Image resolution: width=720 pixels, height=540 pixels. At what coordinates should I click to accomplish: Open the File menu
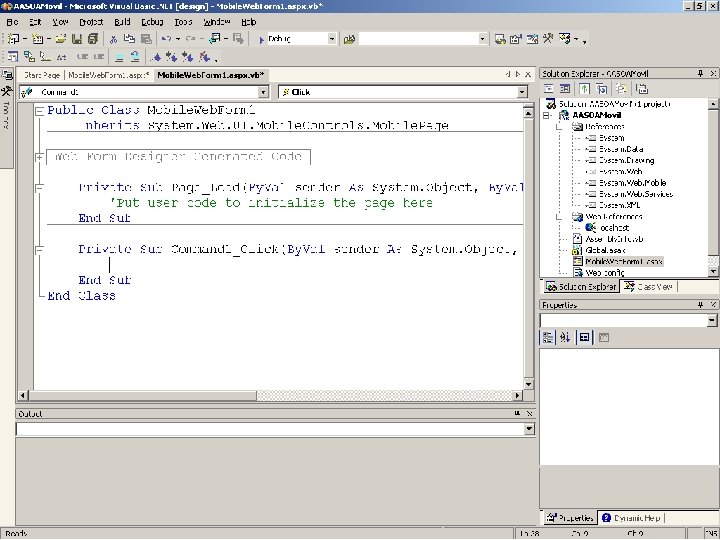point(12,22)
